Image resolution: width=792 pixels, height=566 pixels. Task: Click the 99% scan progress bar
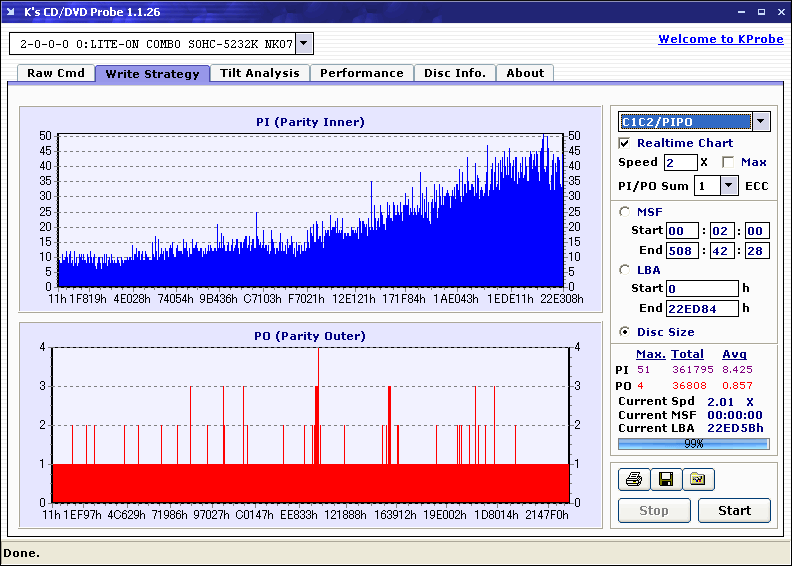click(694, 444)
